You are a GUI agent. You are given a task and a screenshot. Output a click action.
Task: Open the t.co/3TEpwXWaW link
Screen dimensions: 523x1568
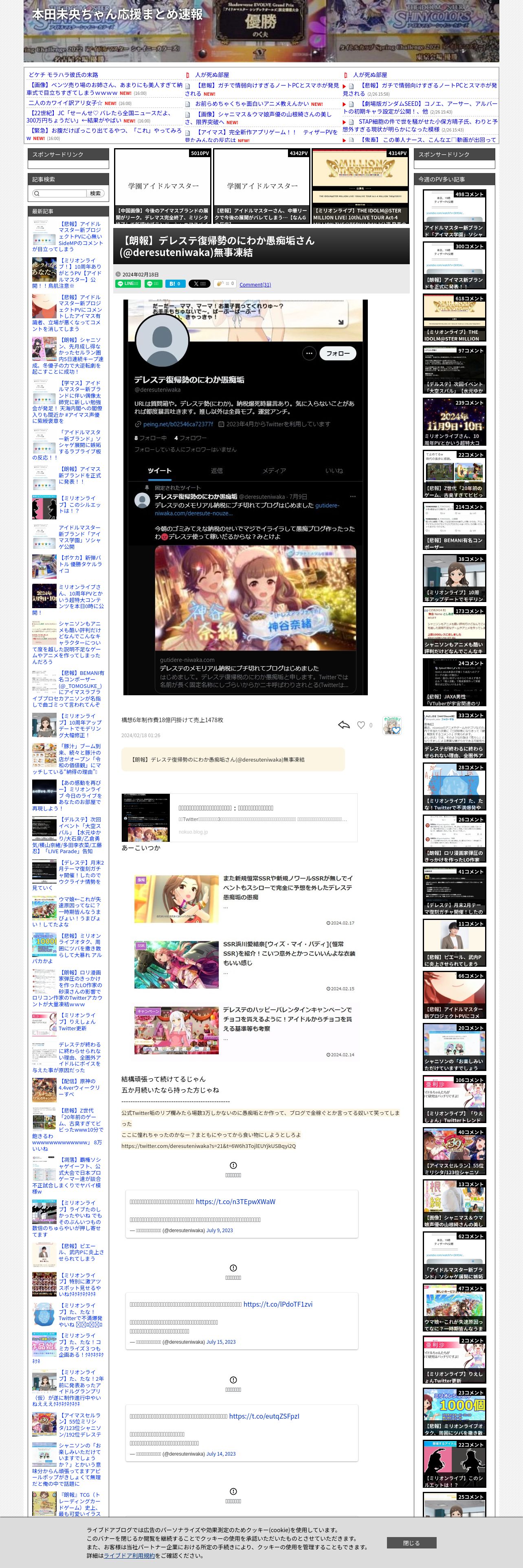[x=235, y=1202]
